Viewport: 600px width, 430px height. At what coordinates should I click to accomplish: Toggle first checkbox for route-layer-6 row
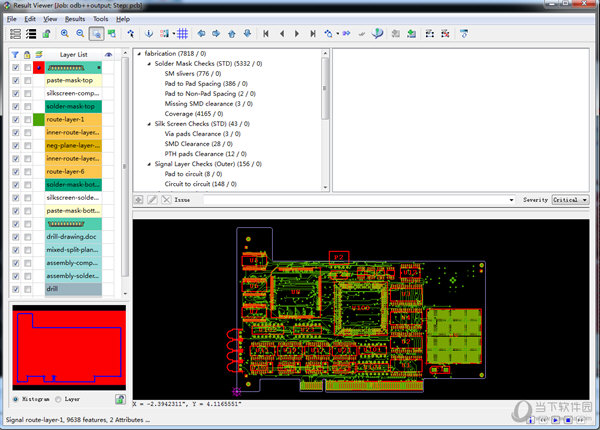pos(15,171)
